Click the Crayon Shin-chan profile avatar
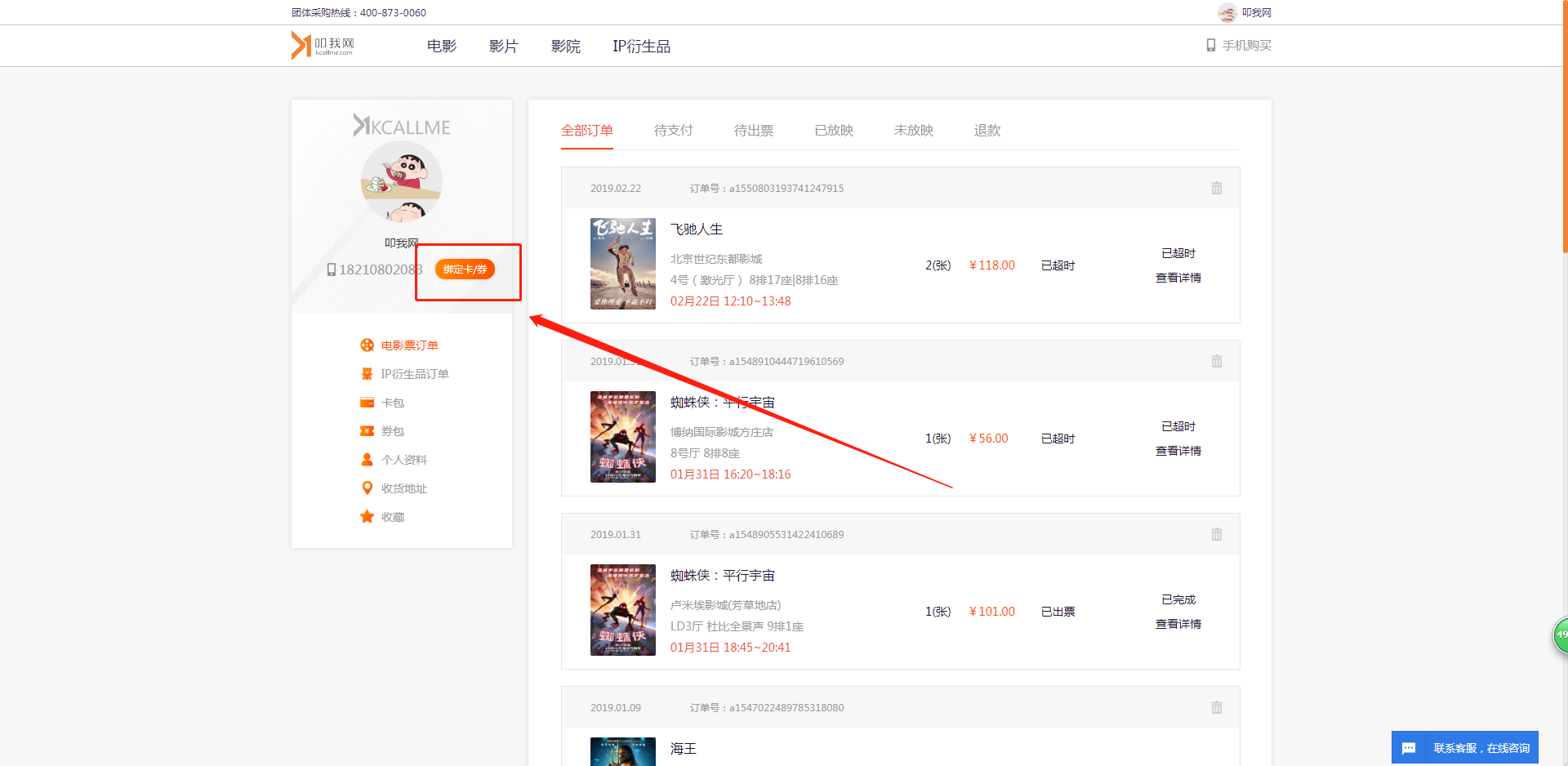1568x766 pixels. [x=402, y=181]
